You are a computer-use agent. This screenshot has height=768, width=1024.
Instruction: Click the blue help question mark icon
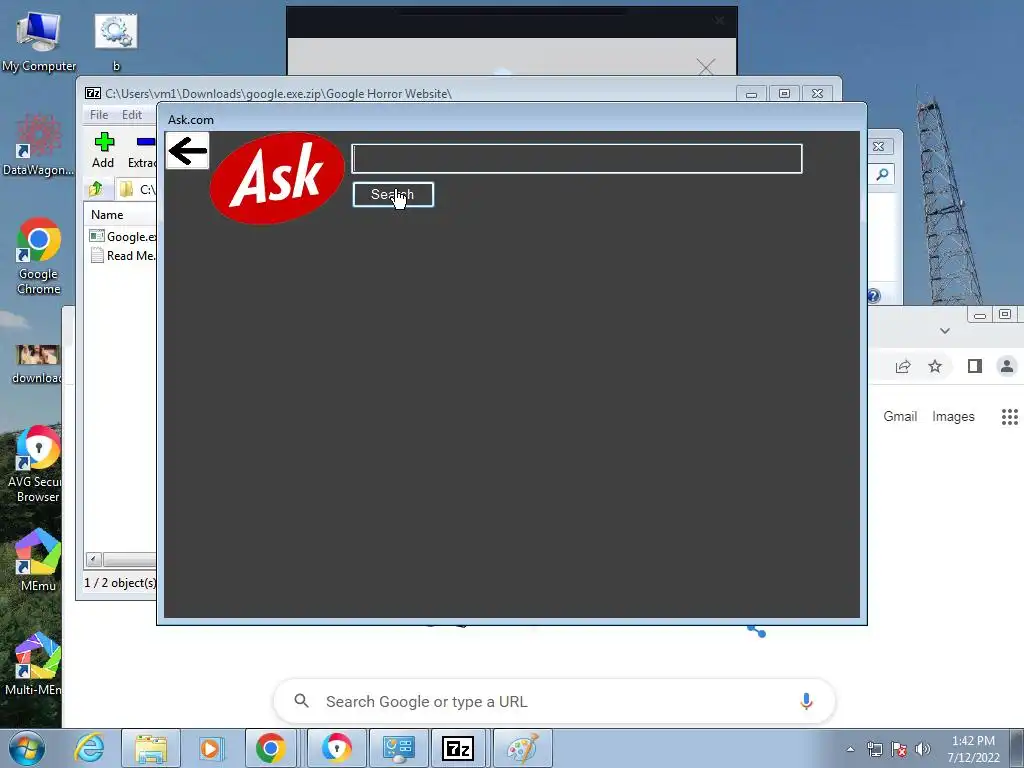(873, 296)
